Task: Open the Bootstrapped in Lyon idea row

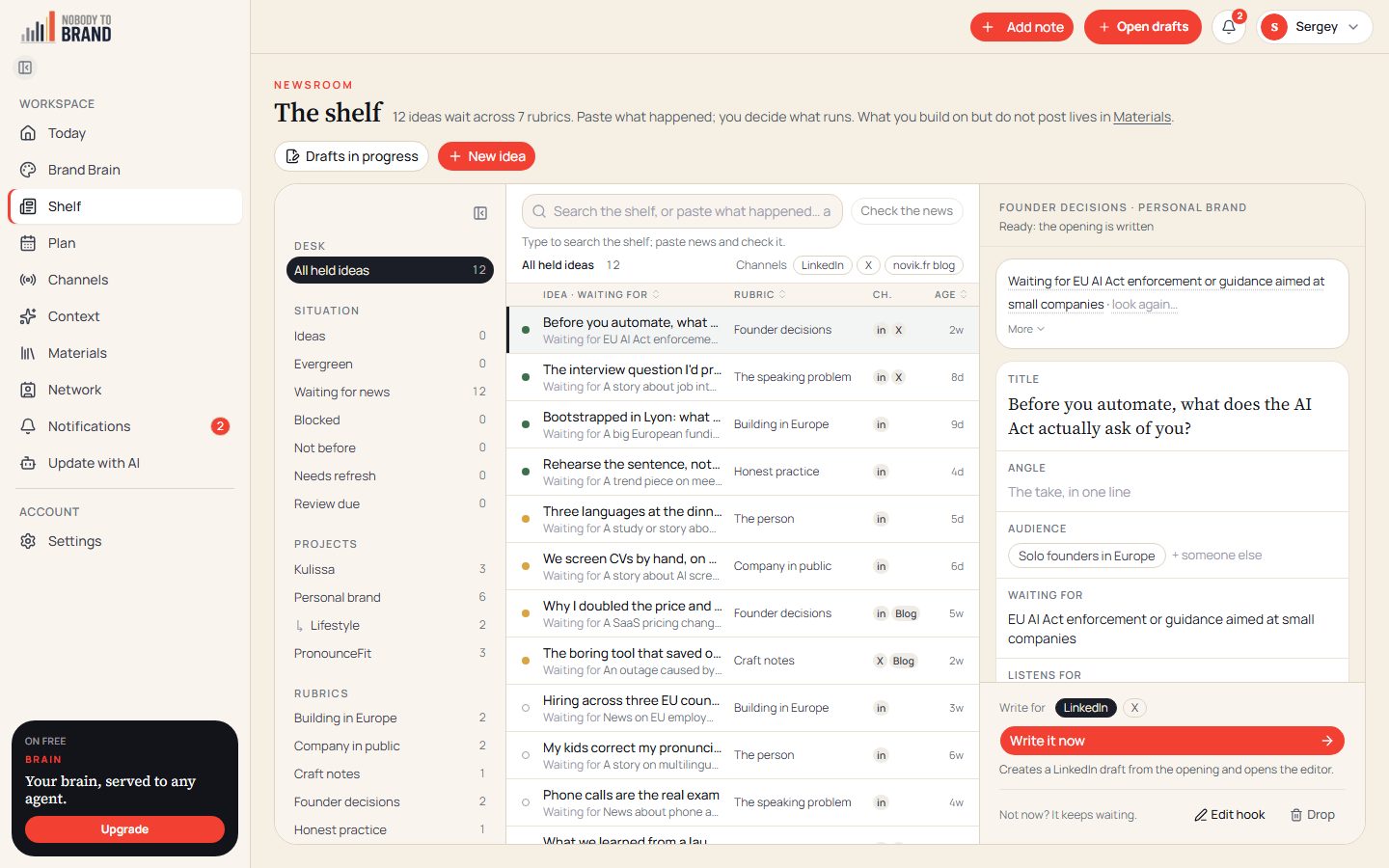Action: pos(743,424)
